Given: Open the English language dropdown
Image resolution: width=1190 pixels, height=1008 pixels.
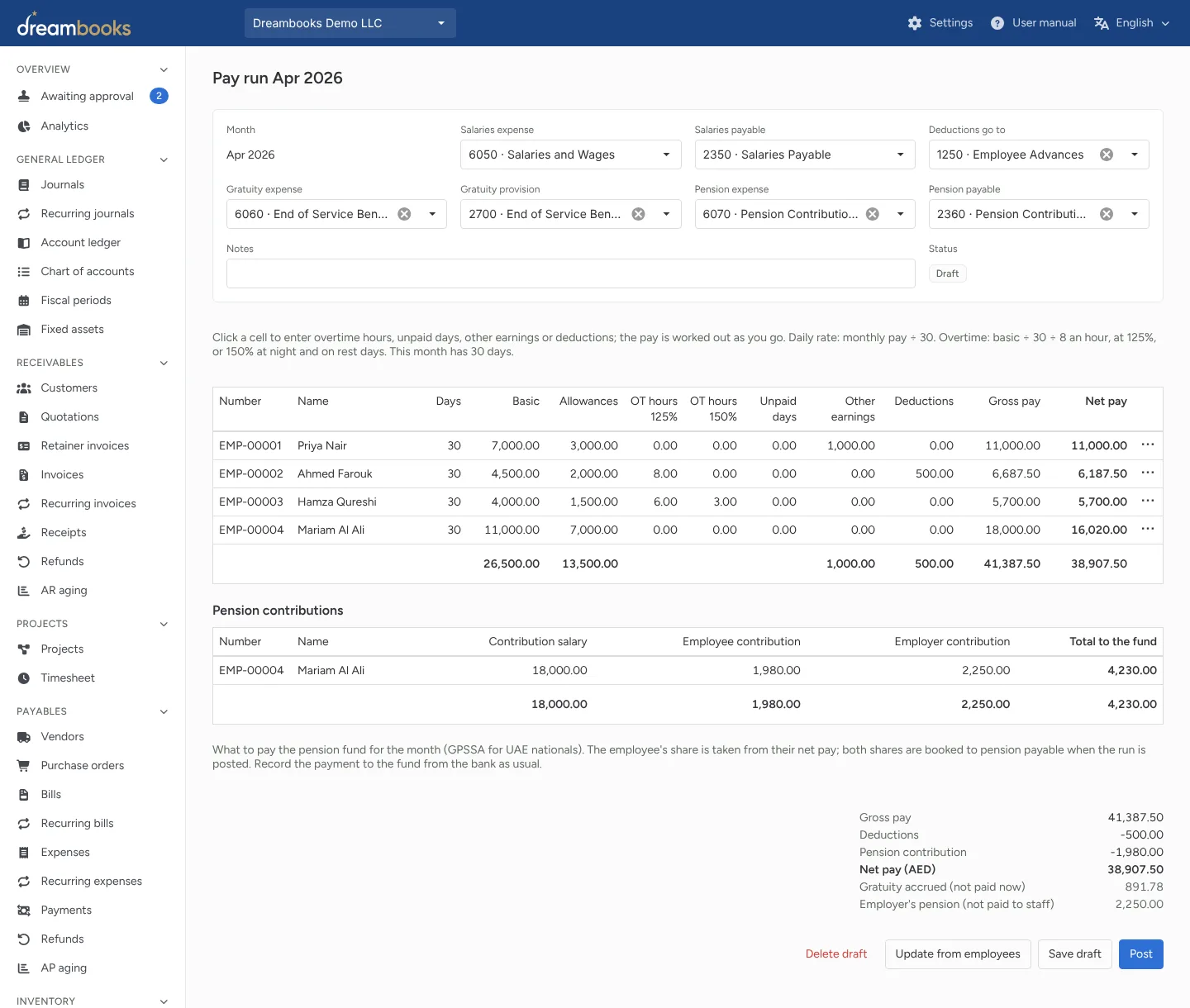Looking at the screenshot, I should (1132, 23).
